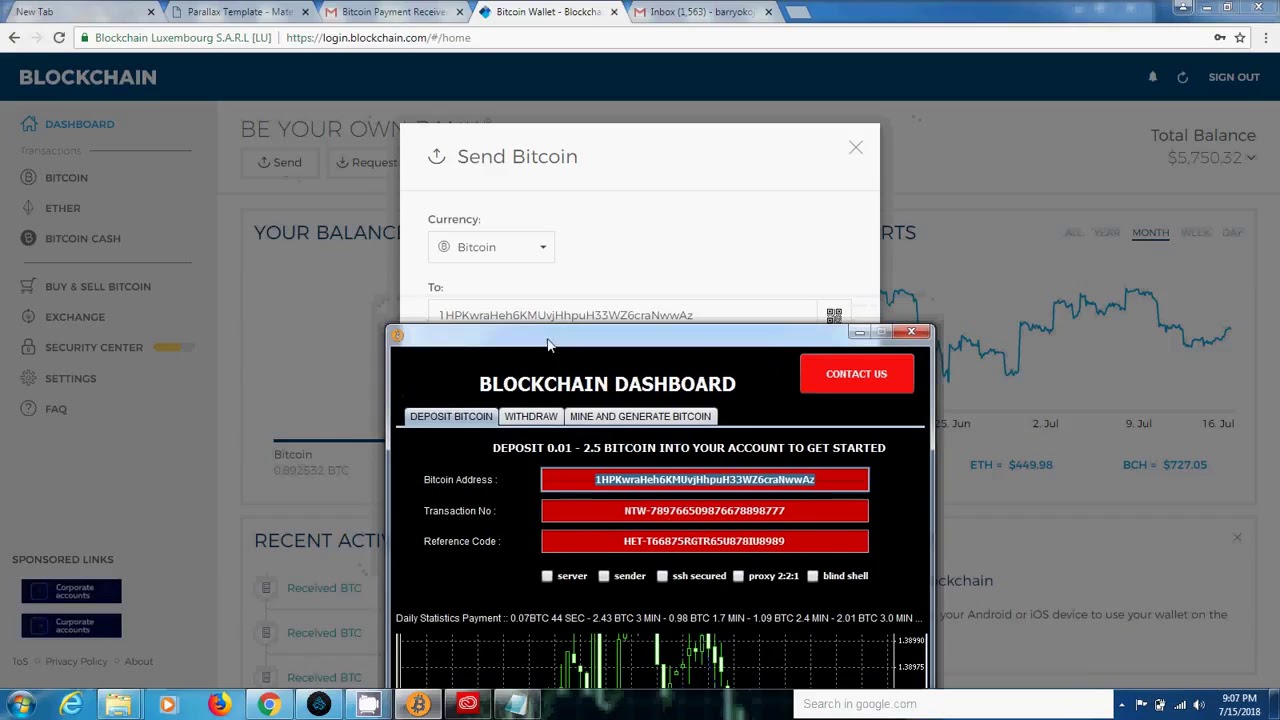Select the highlighted Bitcoin Address field
The height and width of the screenshot is (720, 1280).
(705, 480)
